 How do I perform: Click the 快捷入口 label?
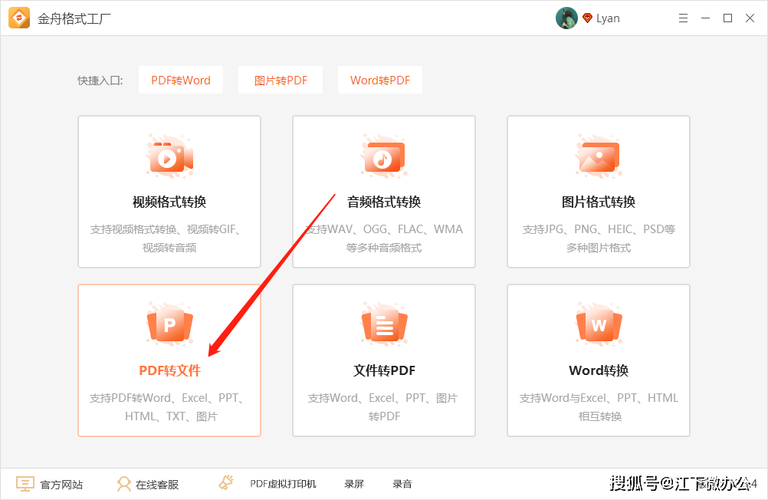[100, 80]
